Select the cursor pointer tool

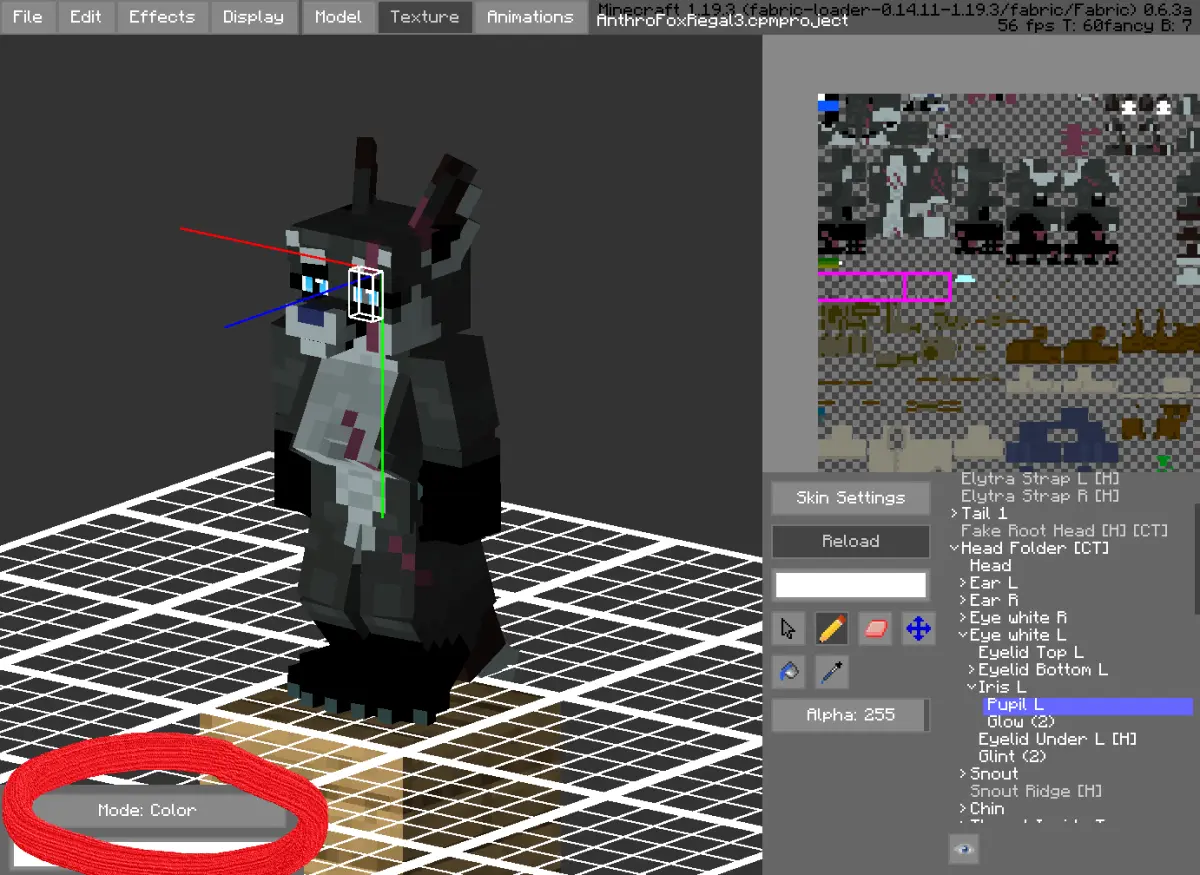tap(789, 629)
